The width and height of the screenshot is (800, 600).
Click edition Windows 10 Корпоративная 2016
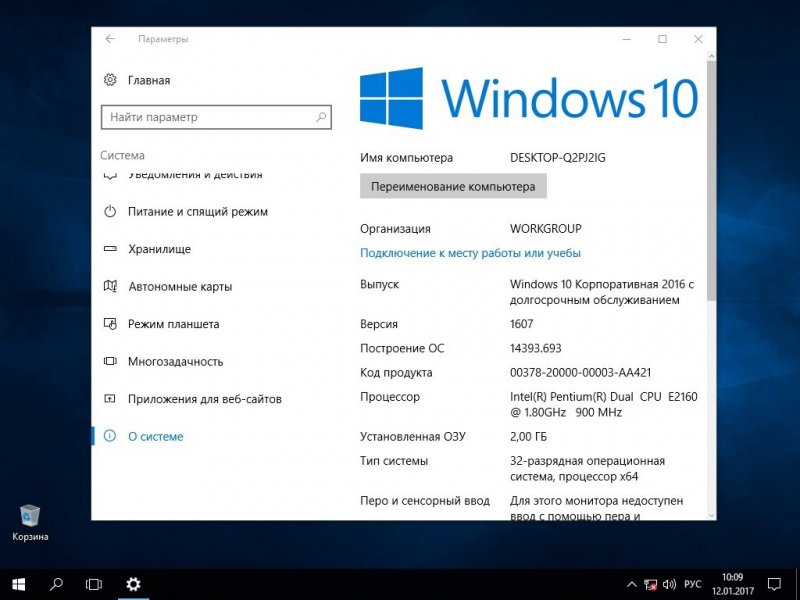pyautogui.click(x=602, y=292)
